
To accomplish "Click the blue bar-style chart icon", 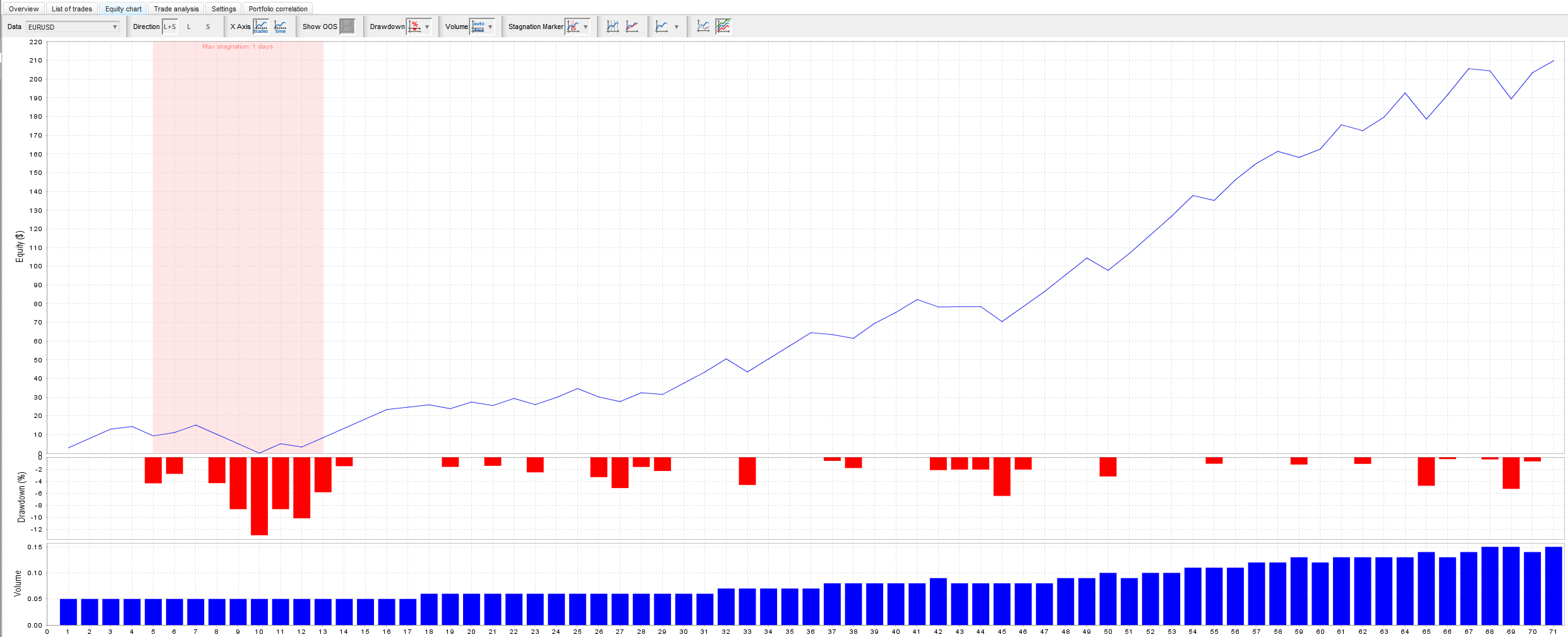I will 613,27.
